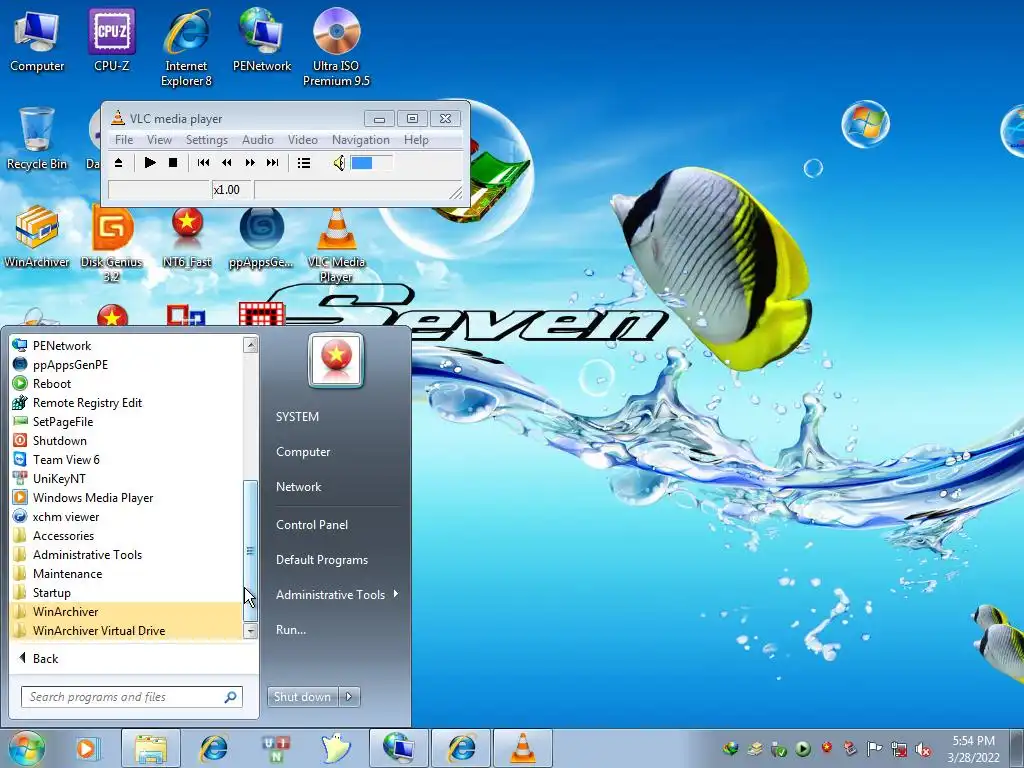The width and height of the screenshot is (1024, 768).
Task: Expand the Maintenance folder
Action: 125,573
